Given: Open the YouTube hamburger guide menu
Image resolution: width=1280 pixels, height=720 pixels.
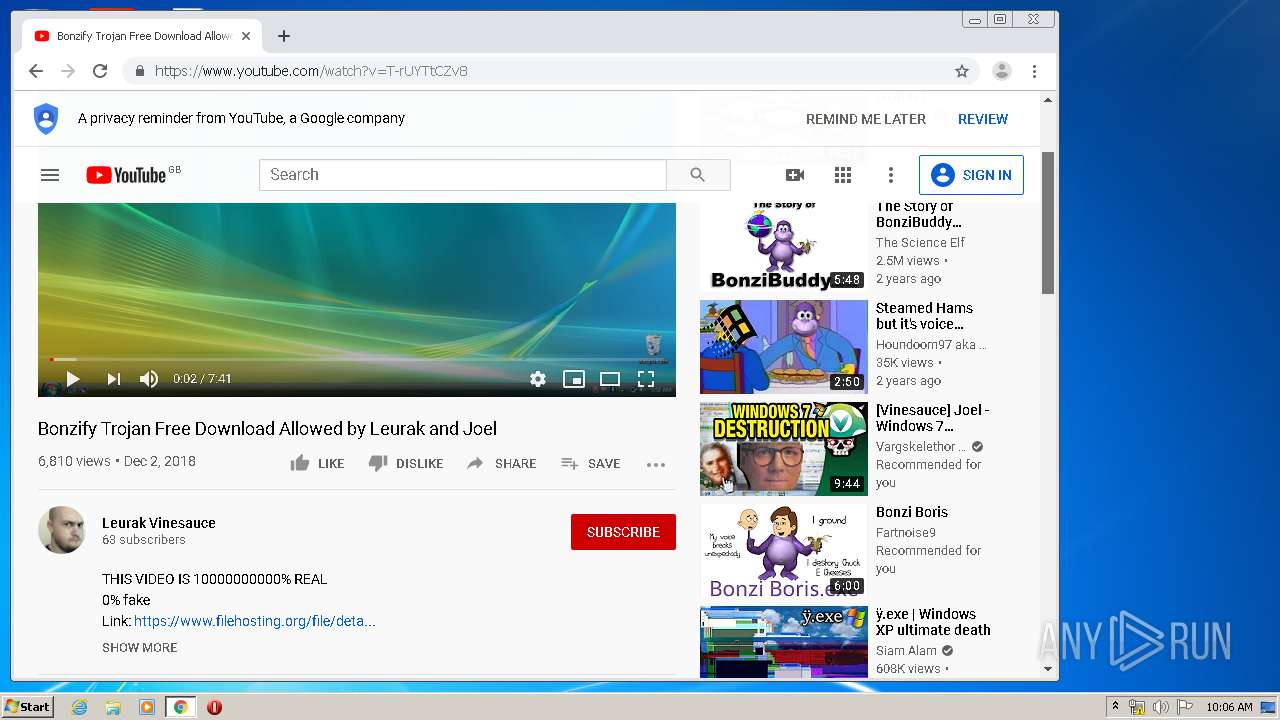Looking at the screenshot, I should 50,175.
